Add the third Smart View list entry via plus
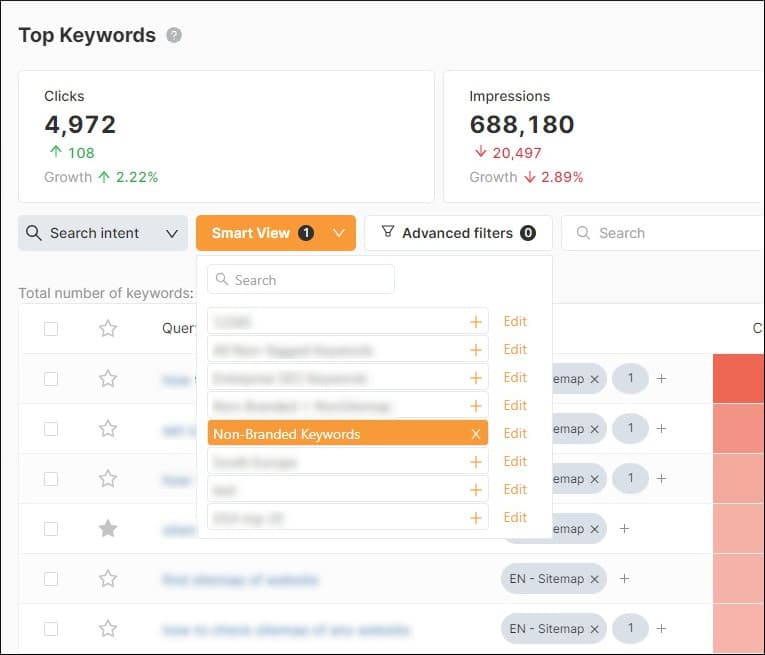 point(476,378)
